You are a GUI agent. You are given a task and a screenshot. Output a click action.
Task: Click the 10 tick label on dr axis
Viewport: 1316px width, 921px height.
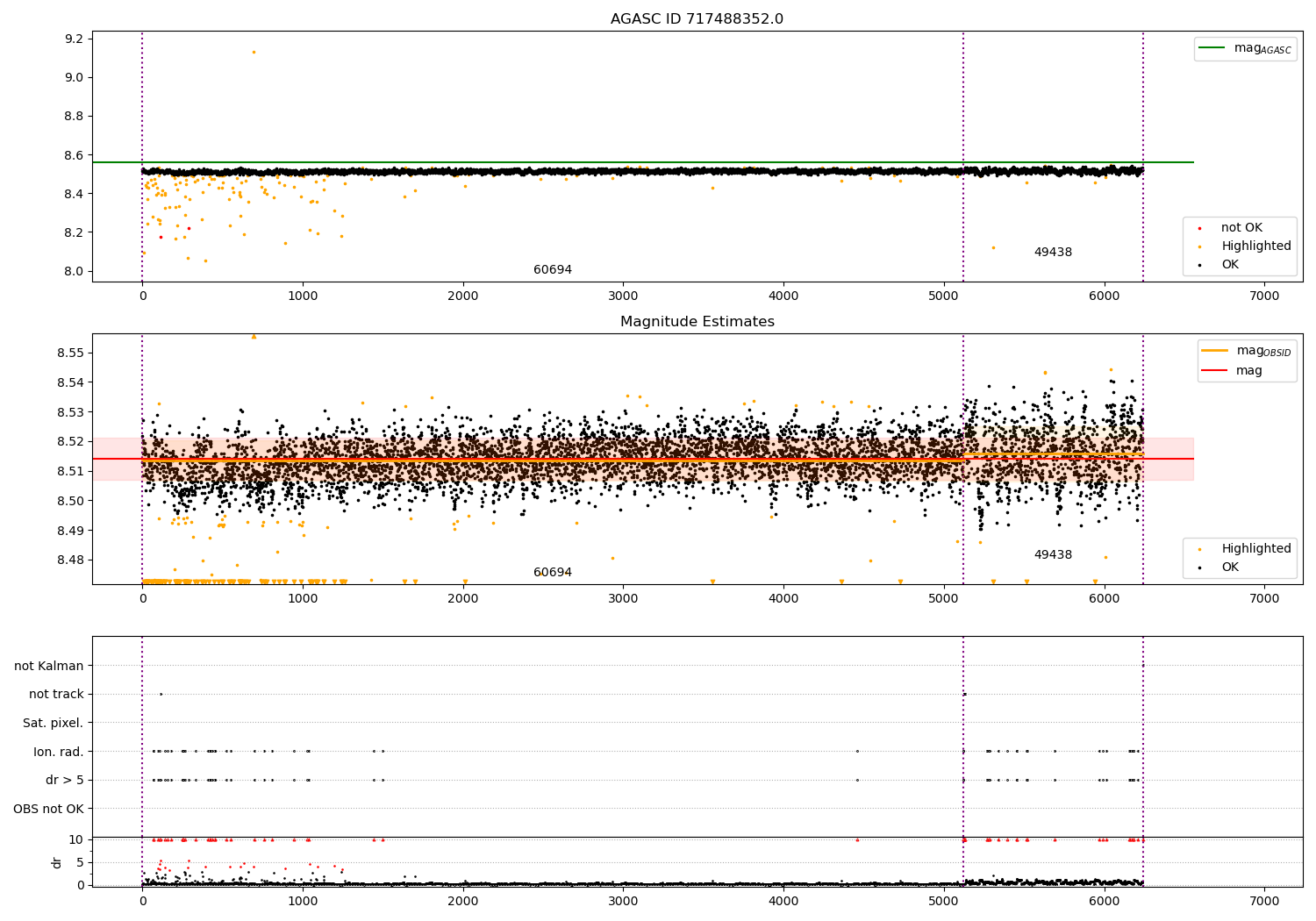click(x=76, y=839)
